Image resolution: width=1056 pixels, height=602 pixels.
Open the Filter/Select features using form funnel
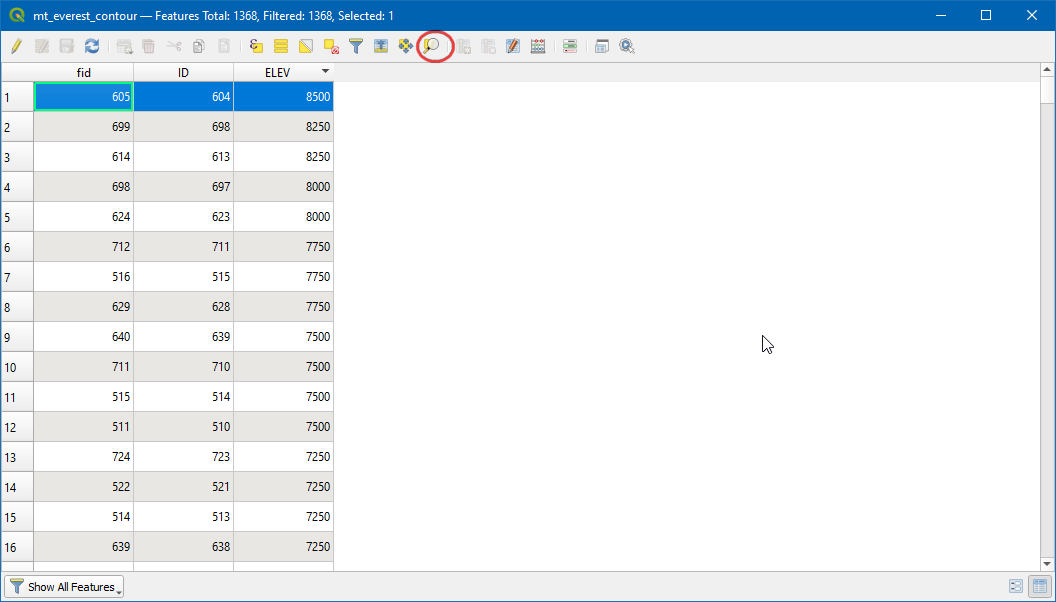356,46
